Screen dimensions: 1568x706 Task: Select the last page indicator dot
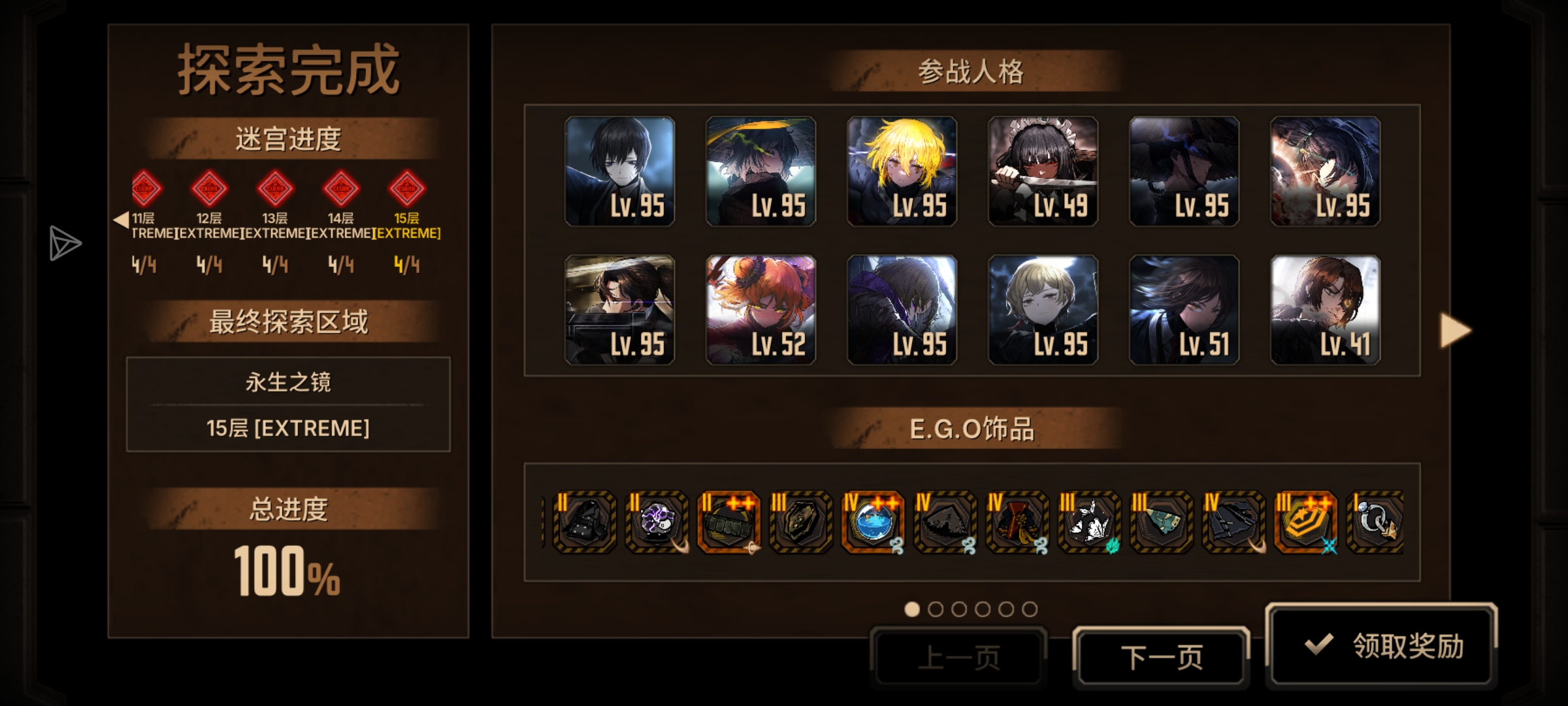click(1030, 609)
